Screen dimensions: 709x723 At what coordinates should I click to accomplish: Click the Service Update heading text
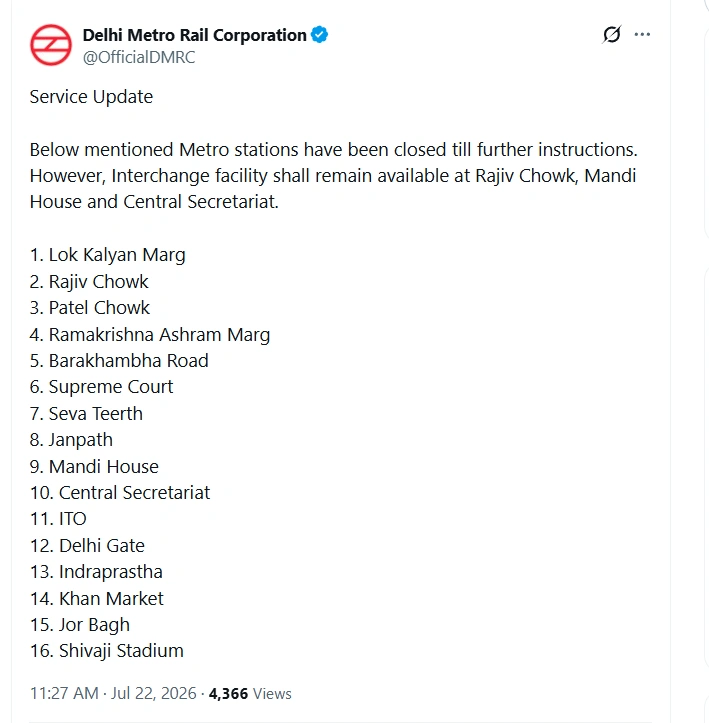pos(91,97)
